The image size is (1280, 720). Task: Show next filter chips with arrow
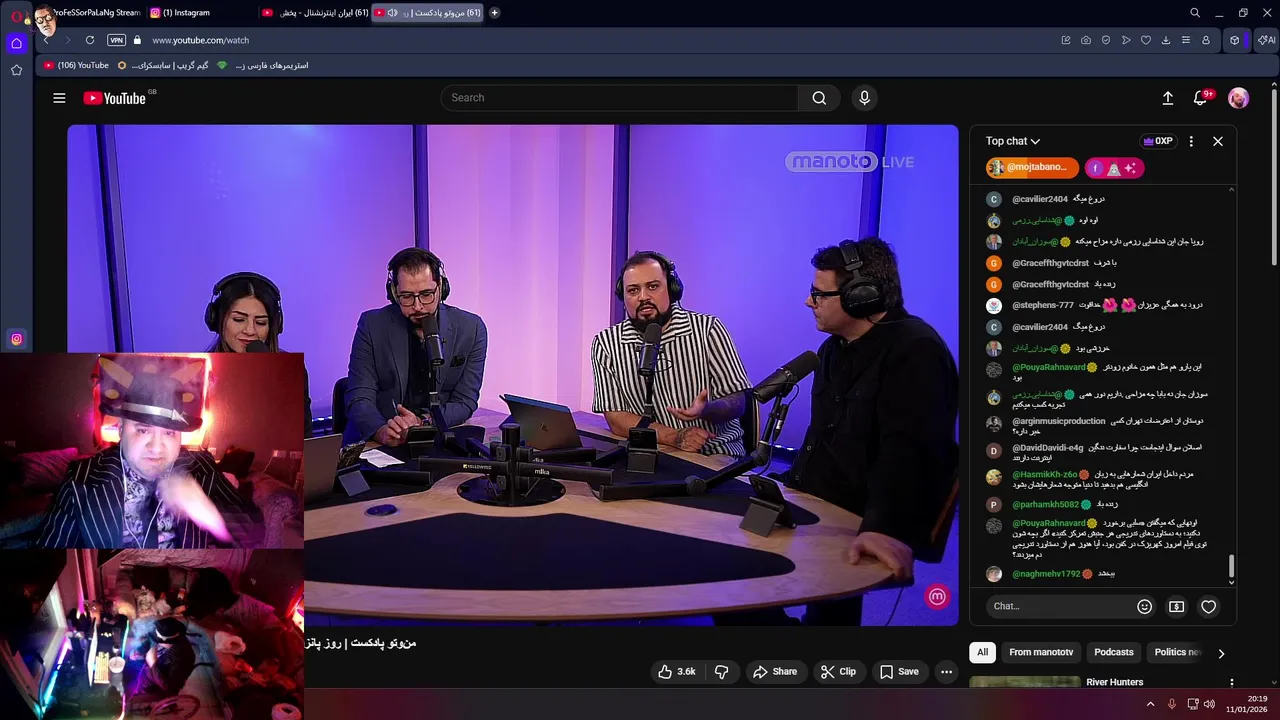[1221, 653]
